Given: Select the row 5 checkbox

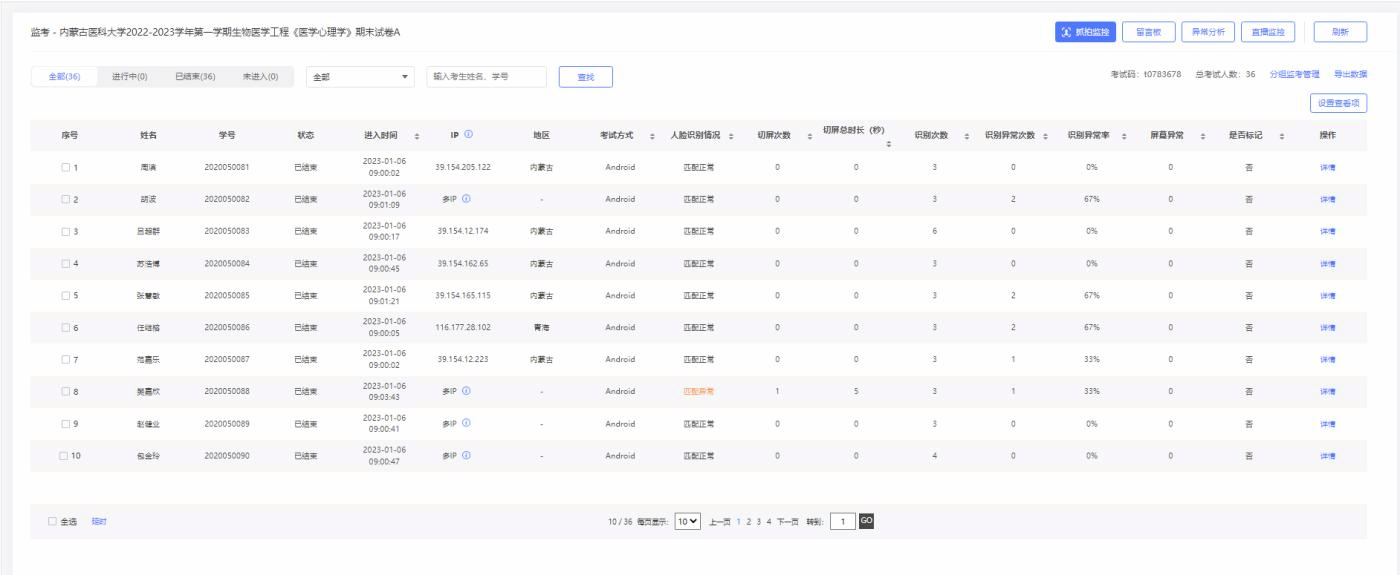Looking at the screenshot, I should coord(65,295).
